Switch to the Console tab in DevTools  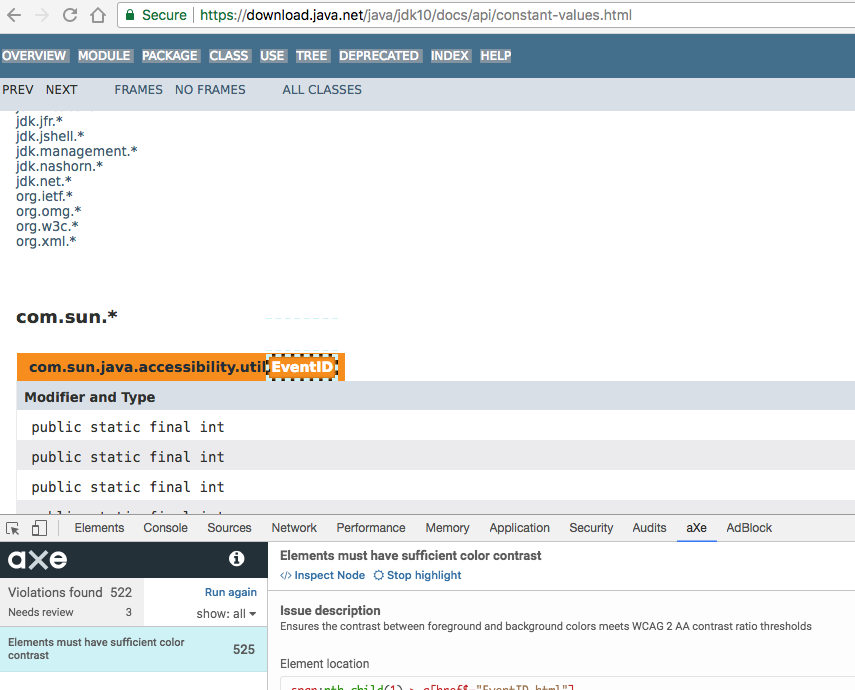click(x=165, y=528)
